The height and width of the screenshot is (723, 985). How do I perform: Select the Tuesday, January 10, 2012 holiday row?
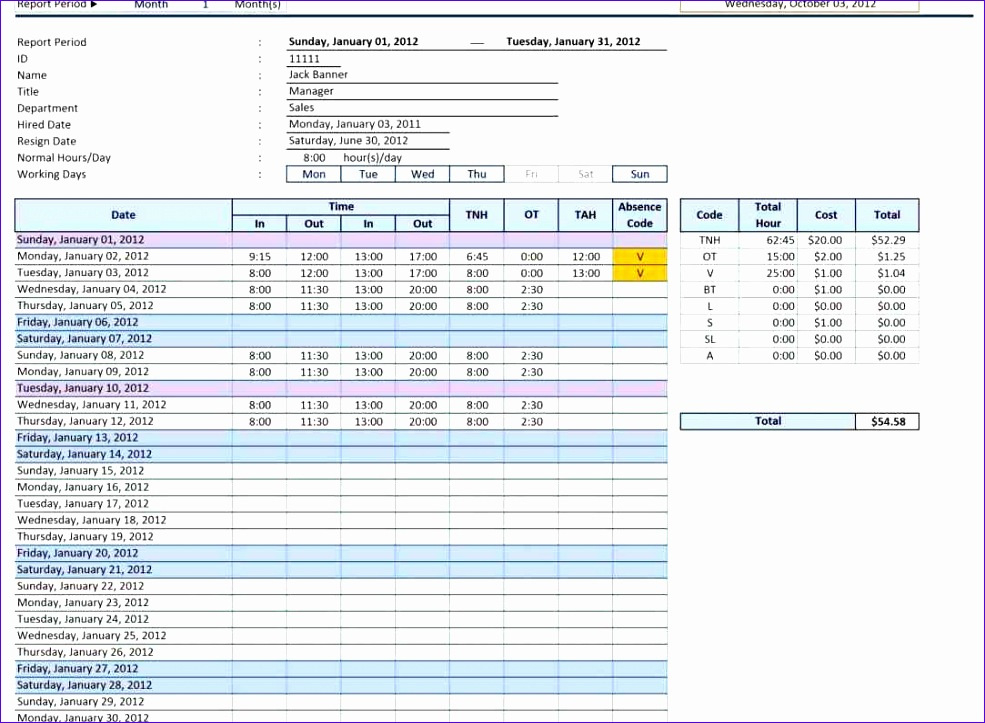(x=340, y=388)
